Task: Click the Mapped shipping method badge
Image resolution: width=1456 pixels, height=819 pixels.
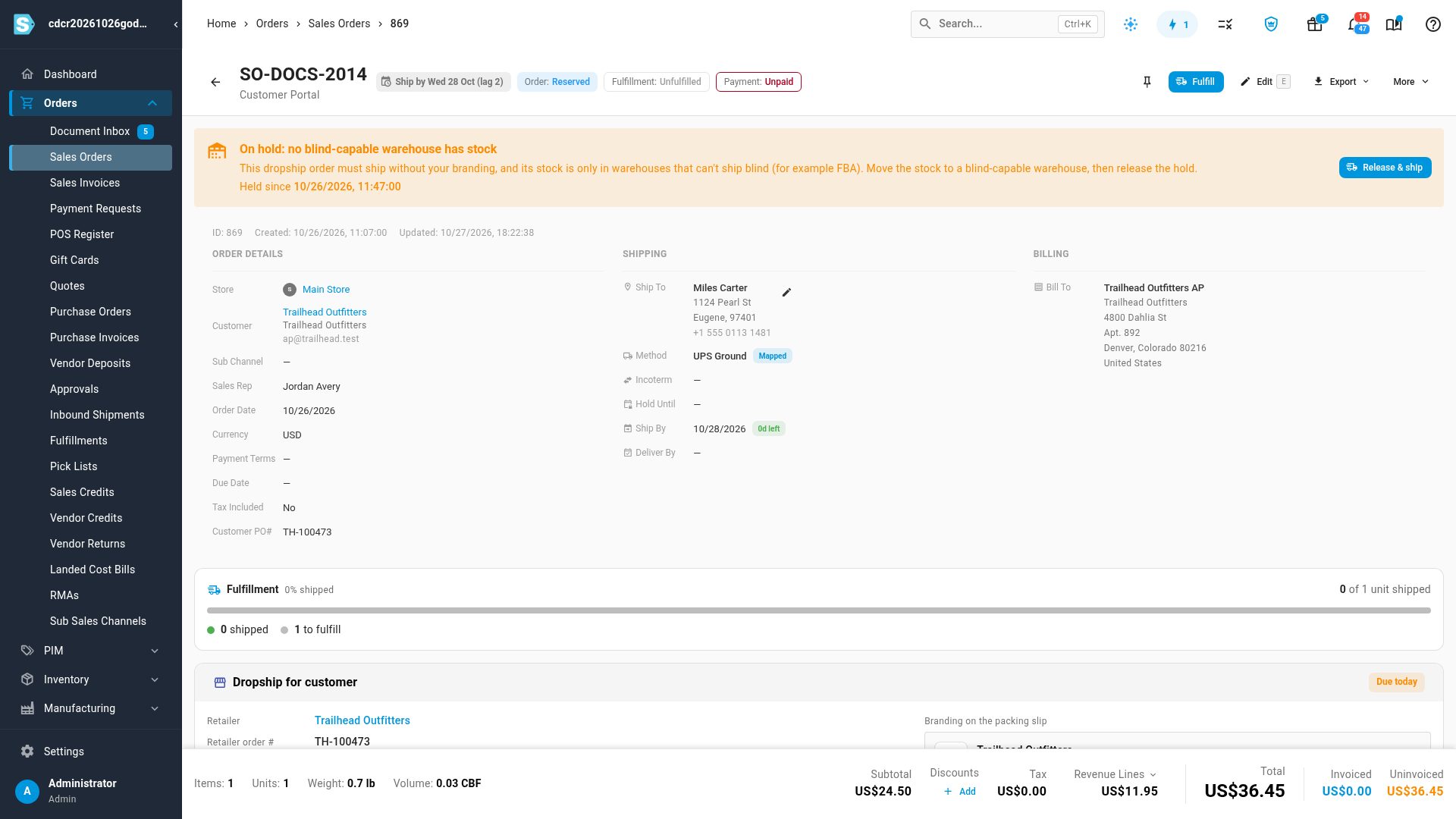Action: tap(772, 356)
